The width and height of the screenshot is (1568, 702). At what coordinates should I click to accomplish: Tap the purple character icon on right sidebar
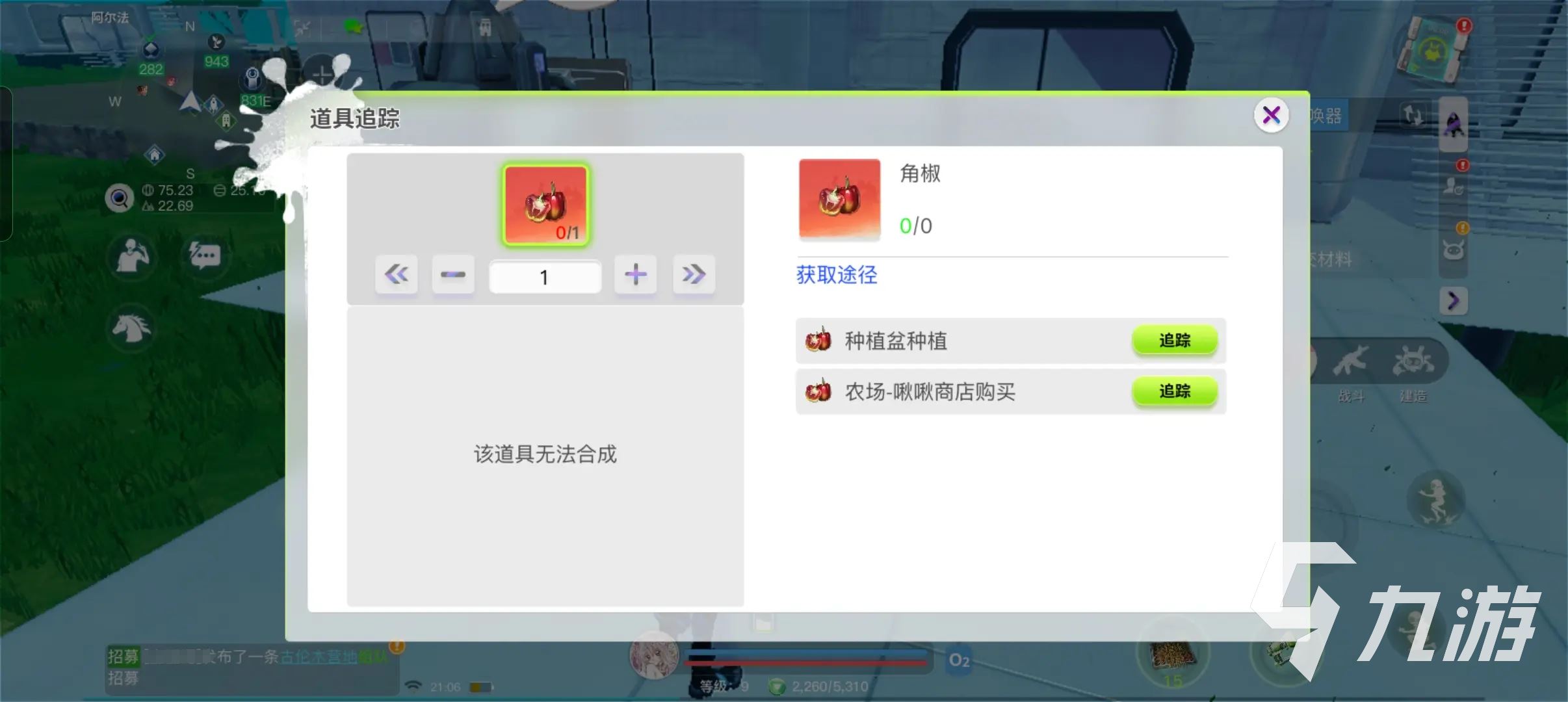[x=1453, y=123]
